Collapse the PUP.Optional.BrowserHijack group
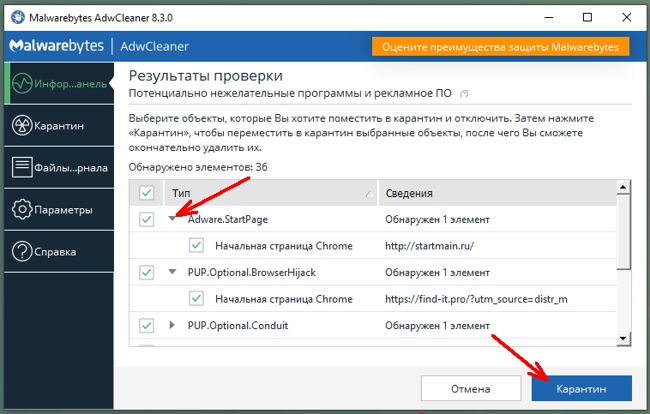 172,272
